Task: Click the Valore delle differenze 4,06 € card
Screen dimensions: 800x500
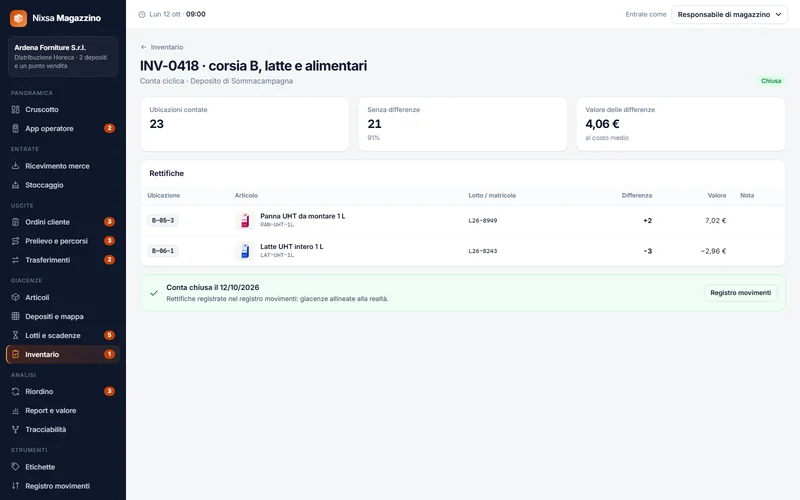Action: click(681, 124)
